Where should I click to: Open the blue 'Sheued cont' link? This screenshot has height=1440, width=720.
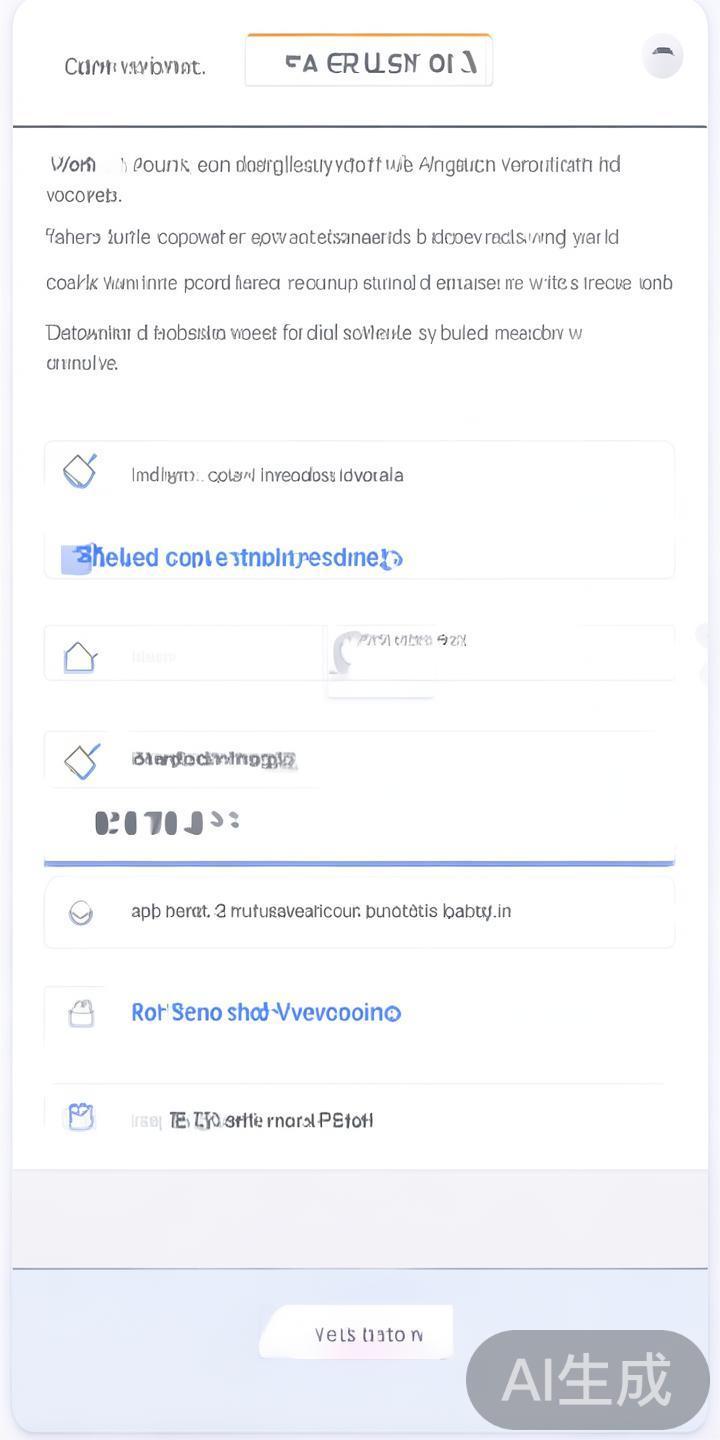(240, 558)
